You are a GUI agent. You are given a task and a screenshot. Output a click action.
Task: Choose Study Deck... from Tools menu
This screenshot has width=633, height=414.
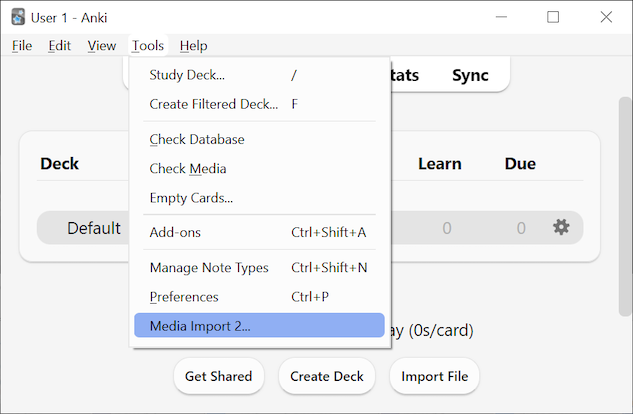click(259, 75)
